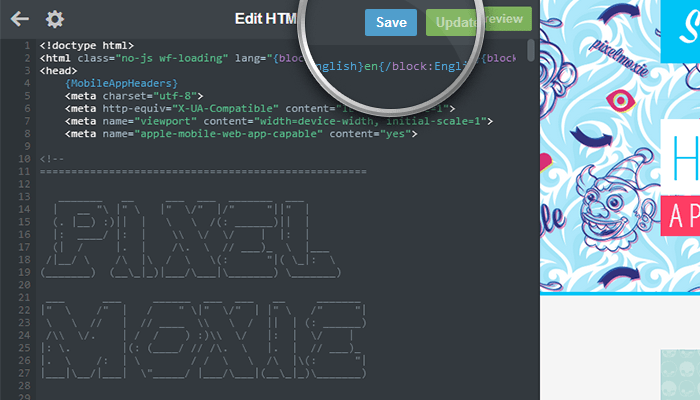The height and width of the screenshot is (400, 700).
Task: Click the {MobileAppHeaders} tag in code
Action: pyautogui.click(x=121, y=83)
